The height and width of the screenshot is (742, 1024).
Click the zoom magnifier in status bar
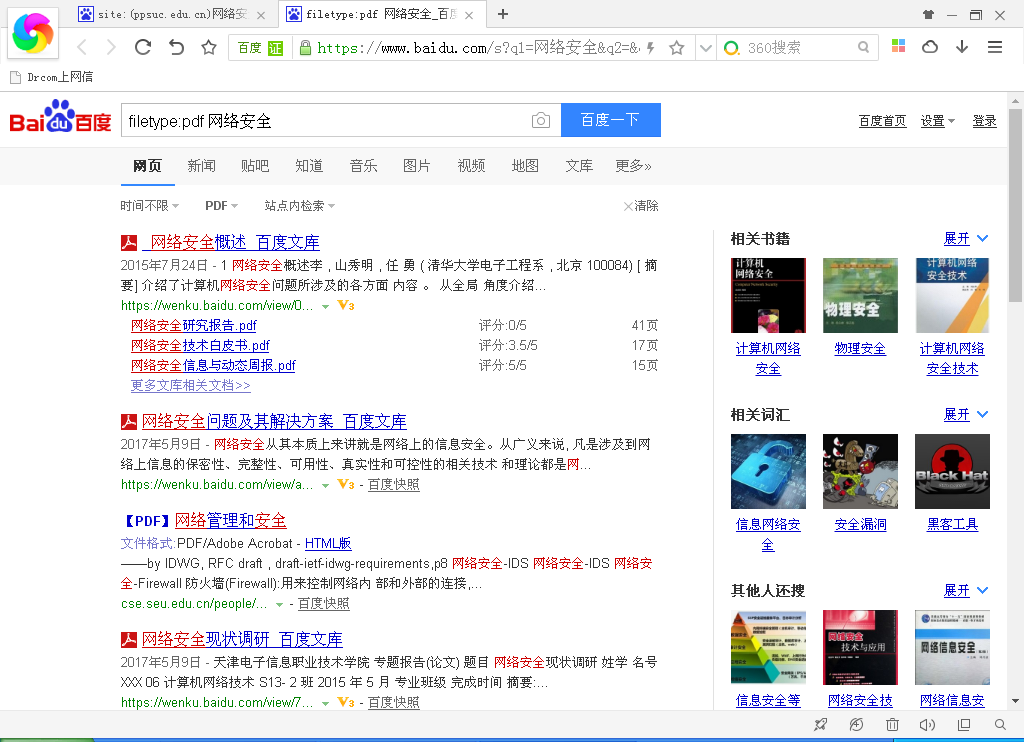[1000, 724]
